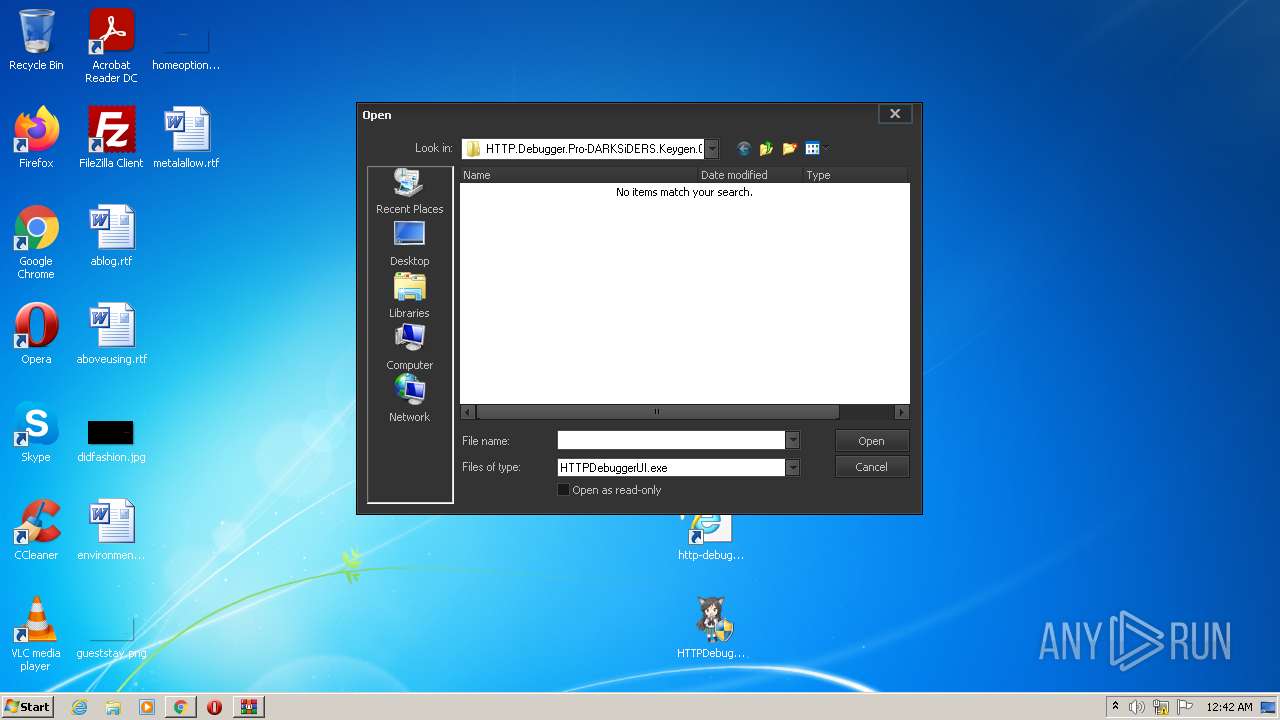Launch Skype desktop shortcut
The width and height of the screenshot is (1280, 720).
tap(36, 432)
